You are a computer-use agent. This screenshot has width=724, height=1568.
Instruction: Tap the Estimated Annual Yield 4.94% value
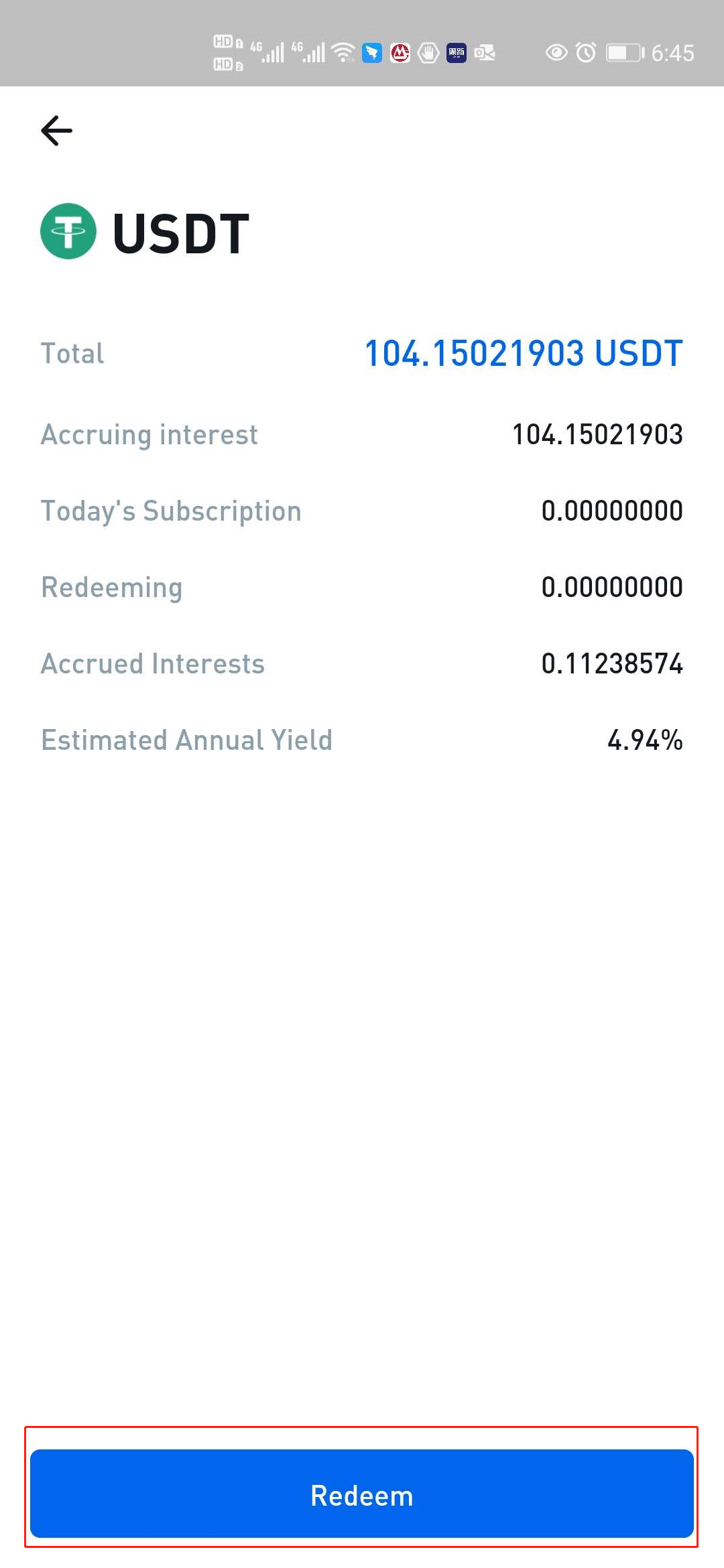tap(645, 740)
